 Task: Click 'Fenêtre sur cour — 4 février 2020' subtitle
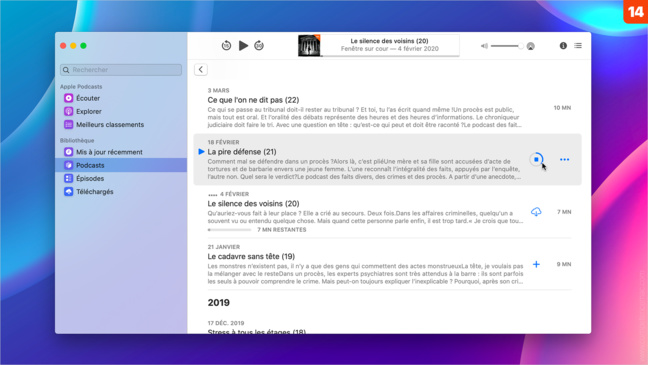390,49
